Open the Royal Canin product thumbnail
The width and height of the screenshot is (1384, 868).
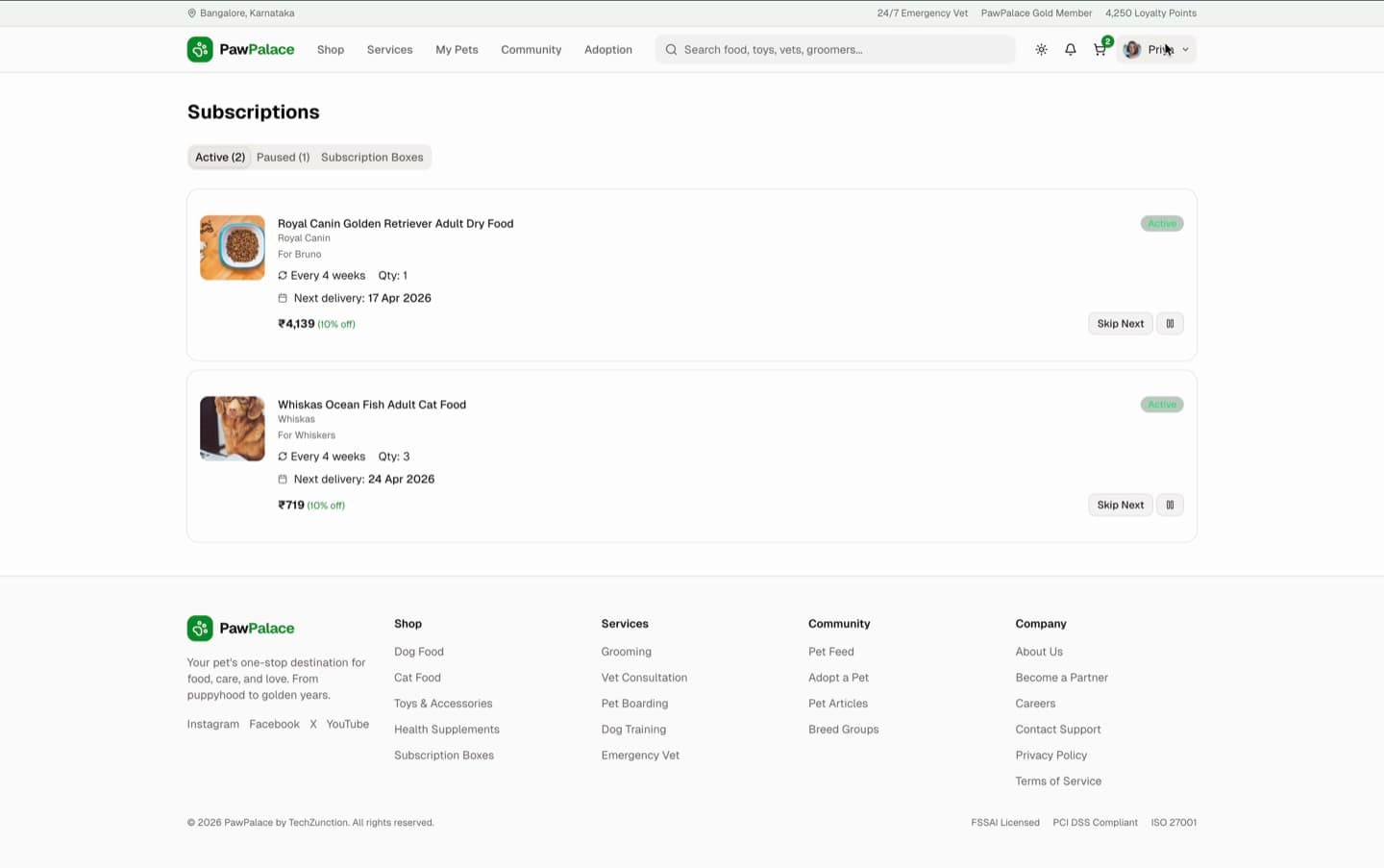point(233,248)
